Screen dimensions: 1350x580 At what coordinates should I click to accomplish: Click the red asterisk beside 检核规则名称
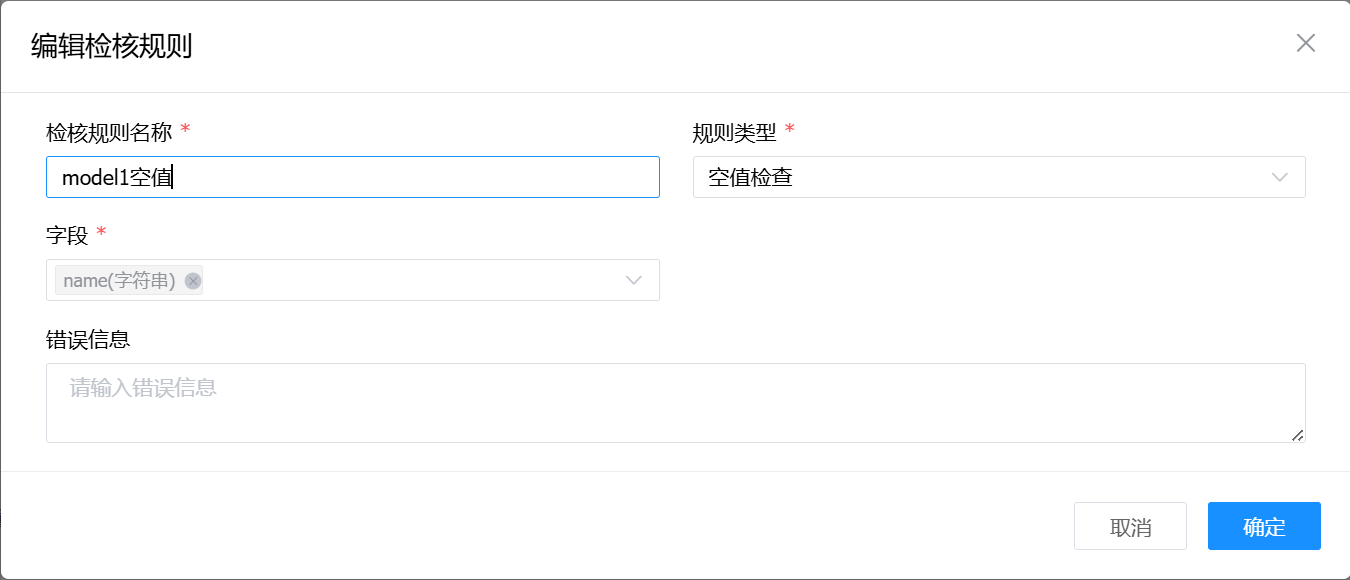coord(185,131)
